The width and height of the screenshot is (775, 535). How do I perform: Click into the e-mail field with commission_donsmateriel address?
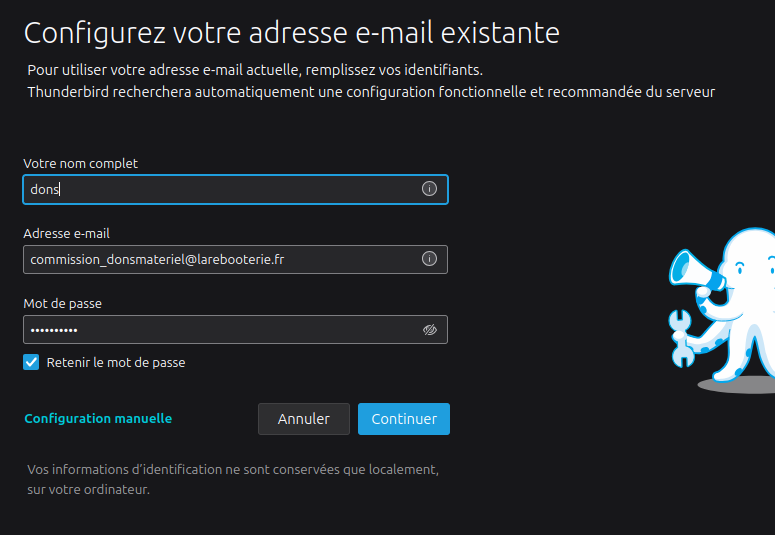[220, 259]
